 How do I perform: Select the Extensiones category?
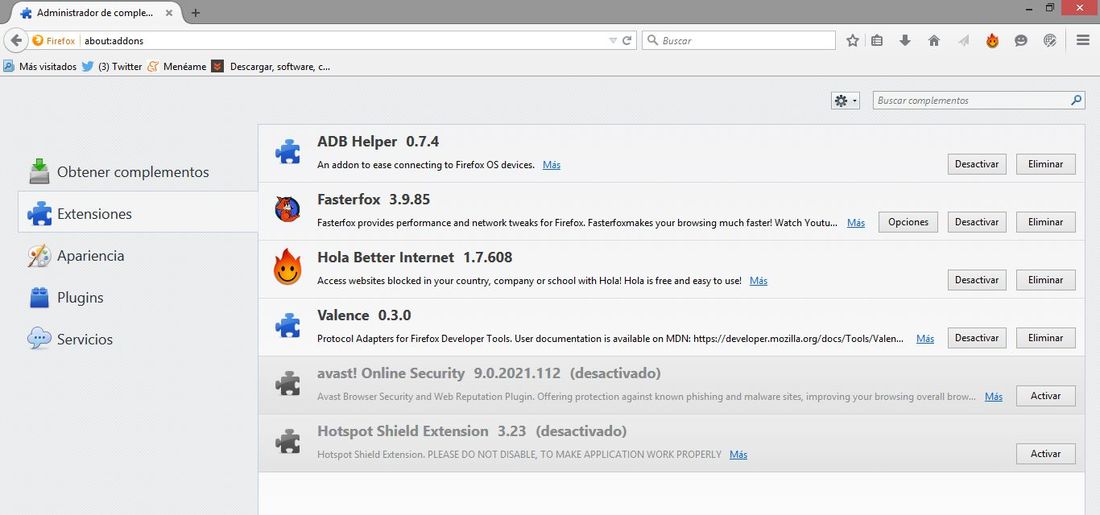138,213
